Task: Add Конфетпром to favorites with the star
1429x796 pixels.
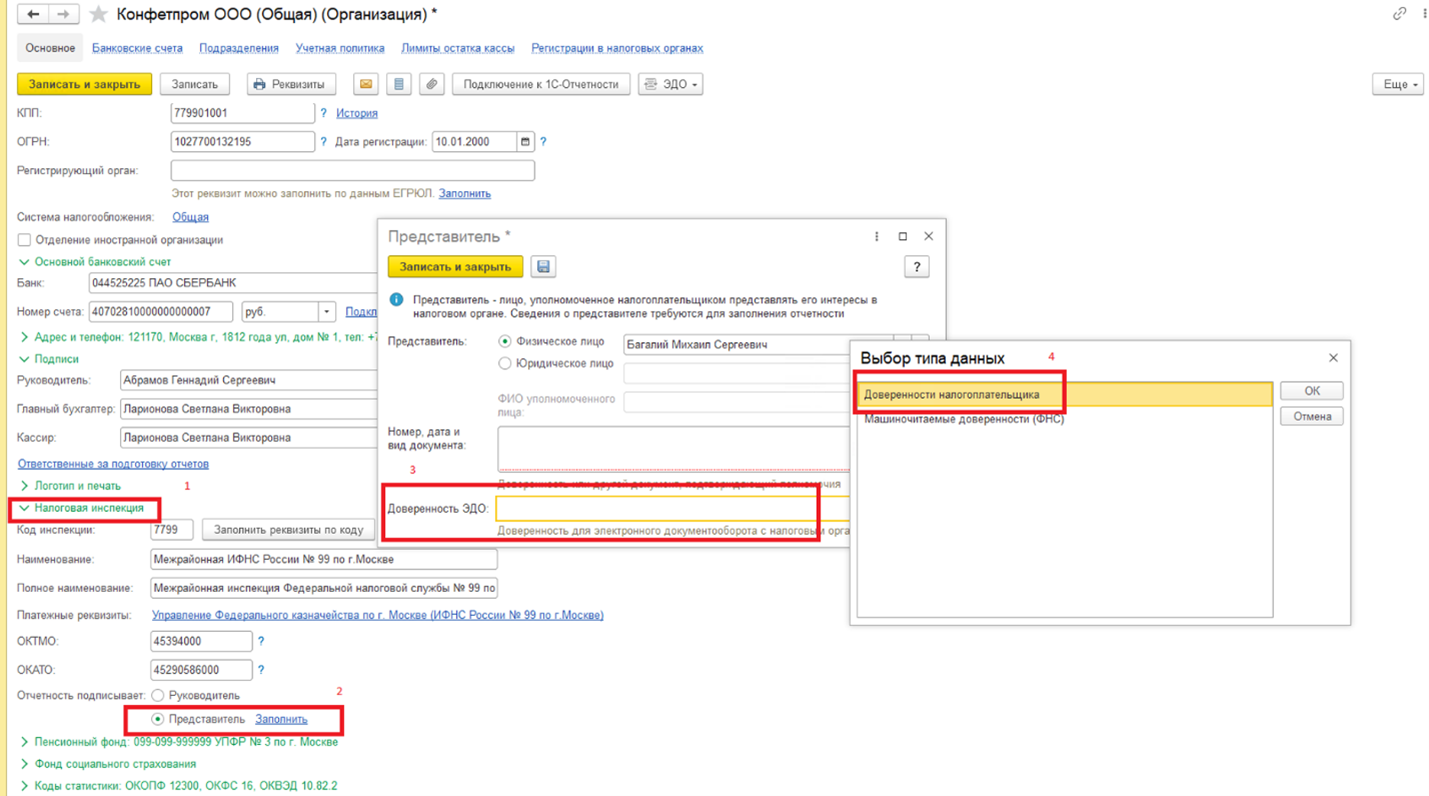Action: [x=98, y=15]
